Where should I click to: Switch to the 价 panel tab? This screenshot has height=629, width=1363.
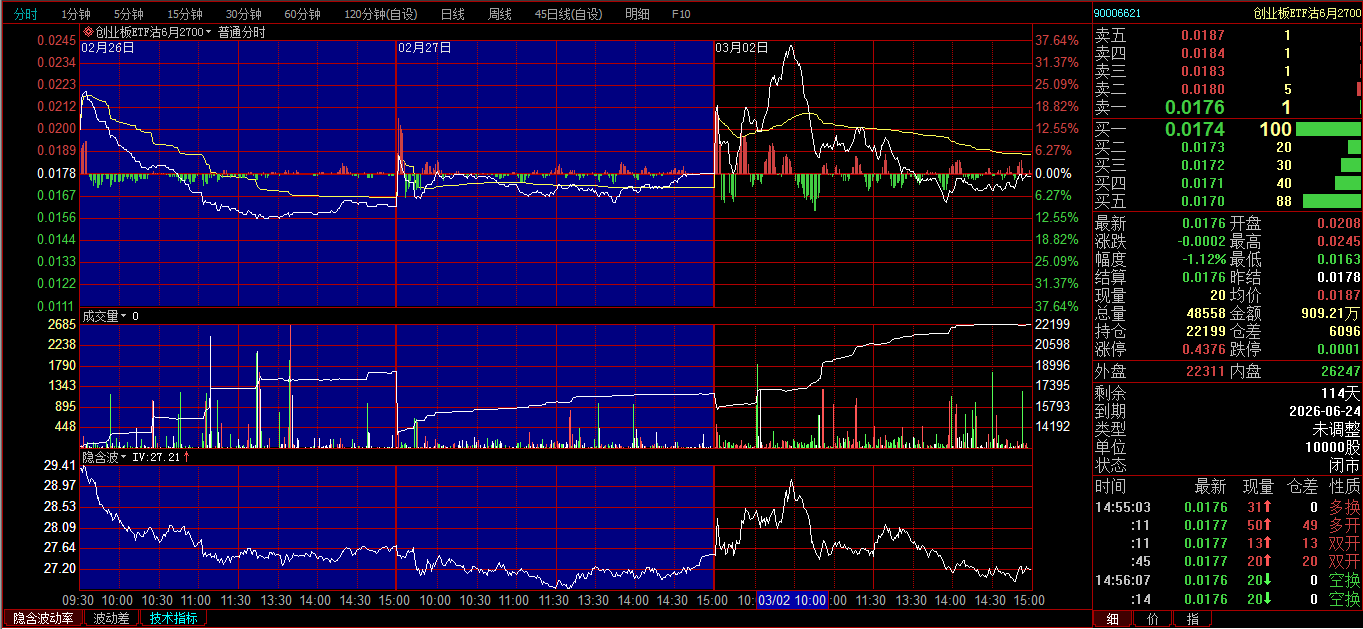tap(1153, 619)
